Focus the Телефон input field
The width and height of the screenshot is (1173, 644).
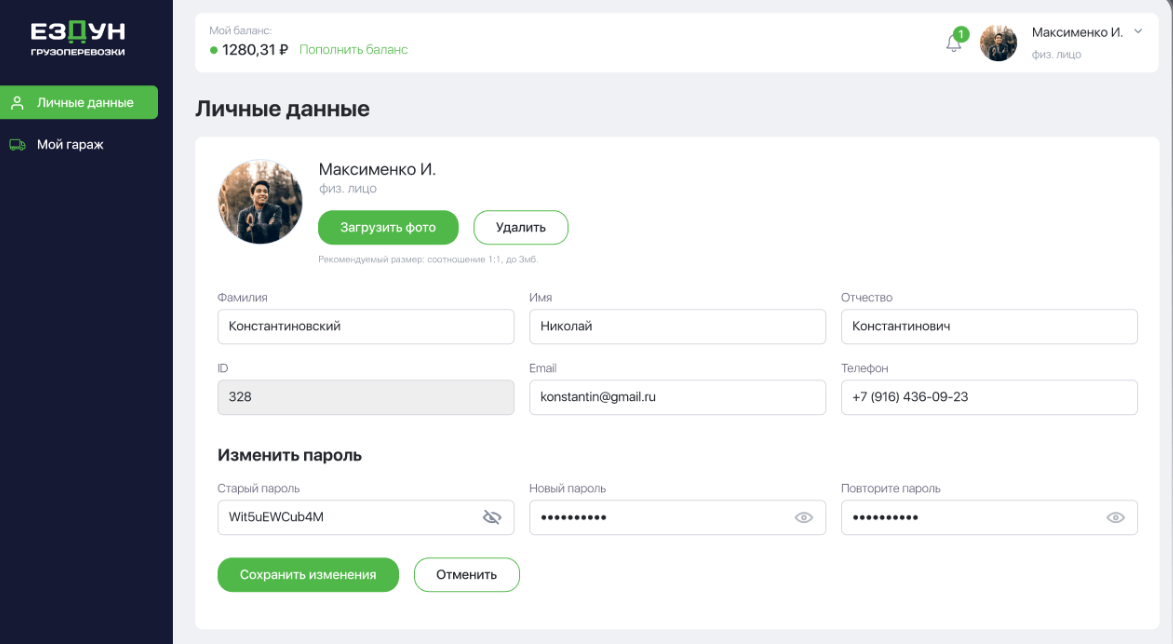tap(989, 397)
